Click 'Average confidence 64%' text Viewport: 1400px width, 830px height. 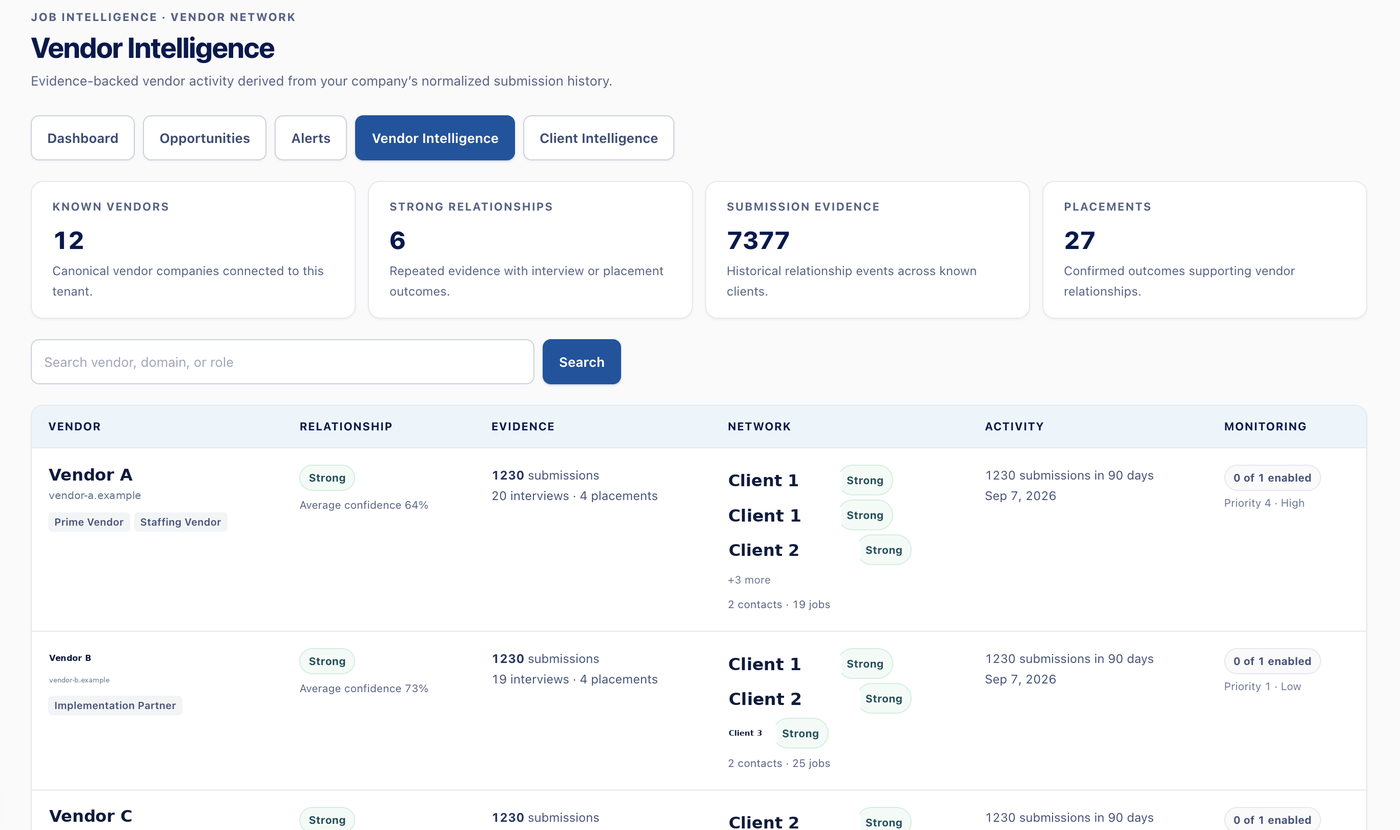click(364, 506)
